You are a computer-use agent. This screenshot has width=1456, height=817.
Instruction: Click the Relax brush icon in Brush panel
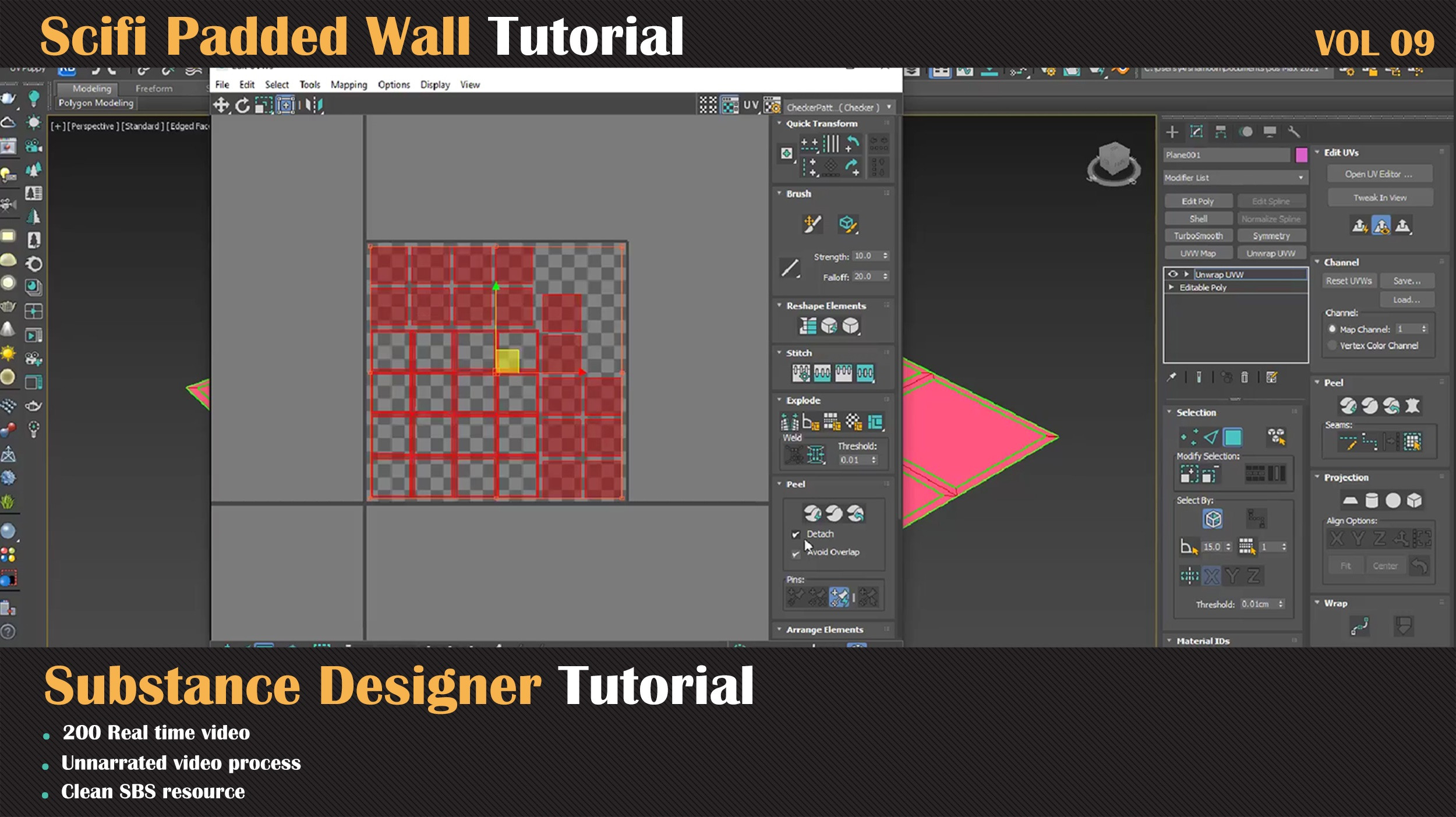pyautogui.click(x=847, y=224)
